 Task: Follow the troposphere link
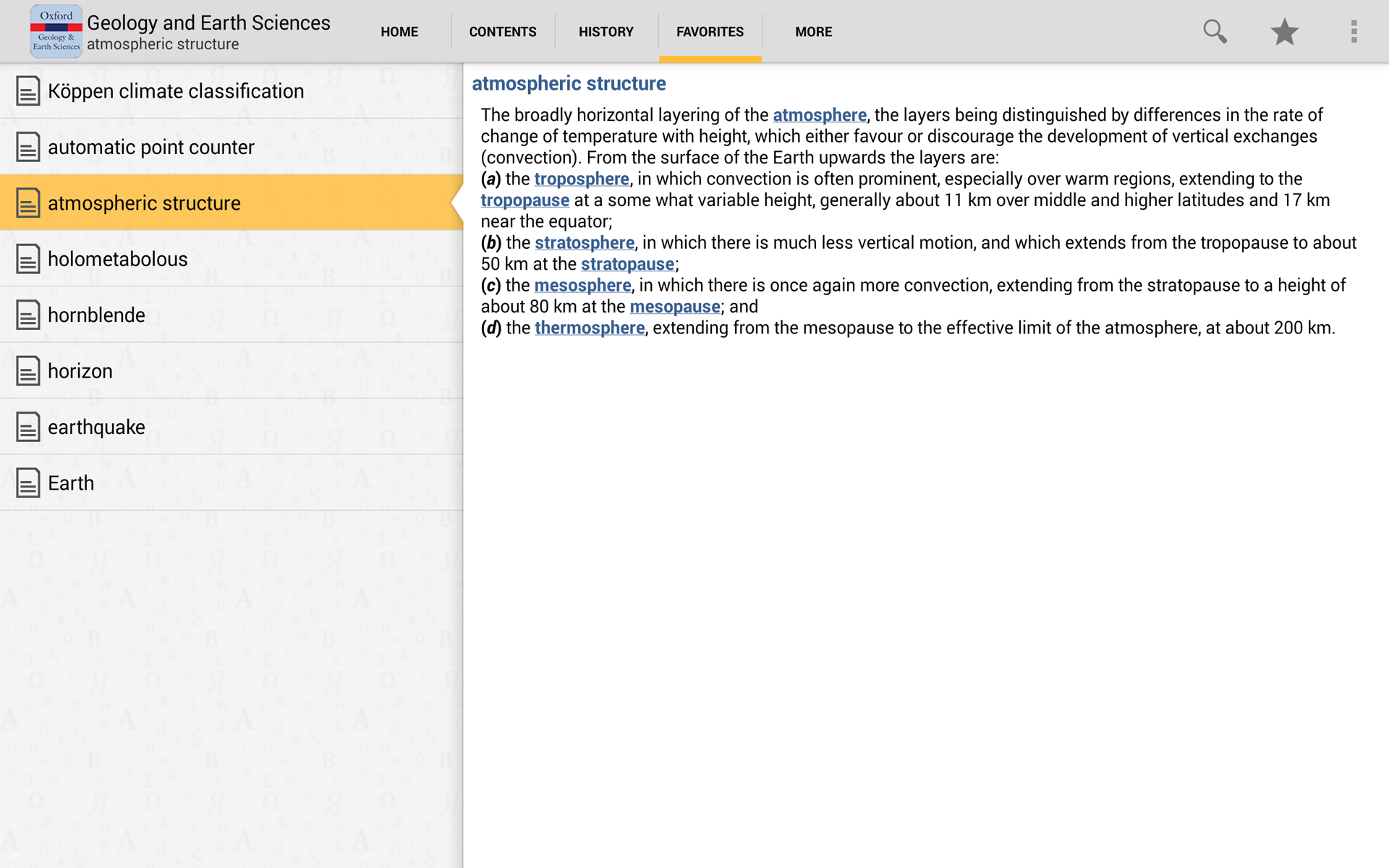[582, 179]
